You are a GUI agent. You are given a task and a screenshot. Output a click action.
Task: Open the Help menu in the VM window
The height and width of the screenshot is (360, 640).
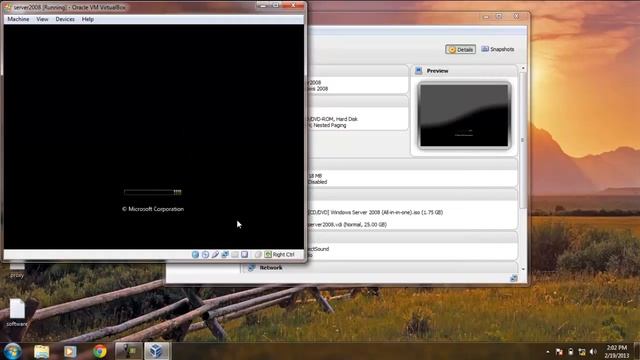(88, 19)
